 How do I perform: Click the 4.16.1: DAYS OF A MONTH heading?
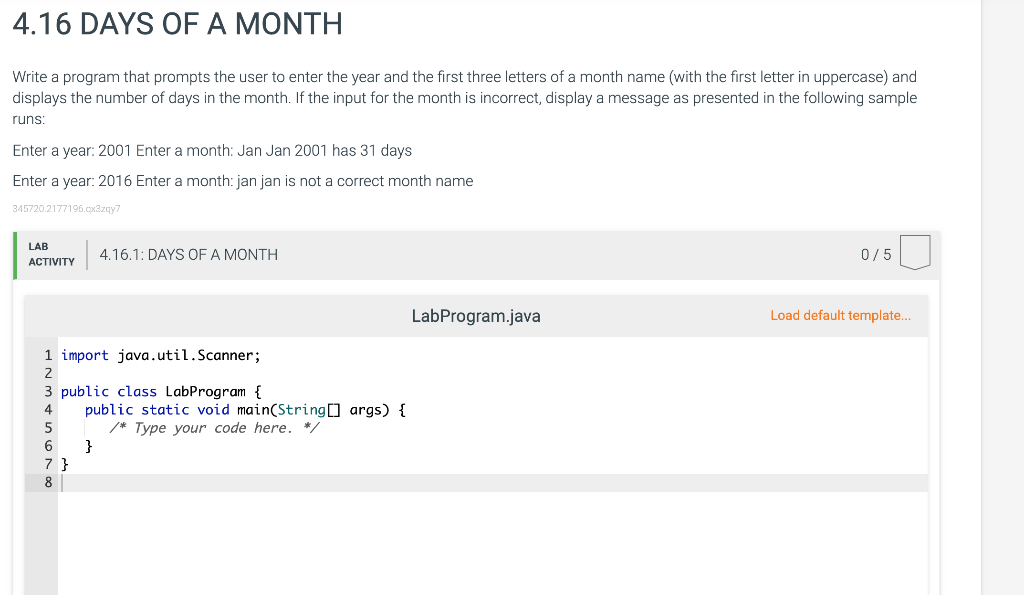[x=189, y=254]
